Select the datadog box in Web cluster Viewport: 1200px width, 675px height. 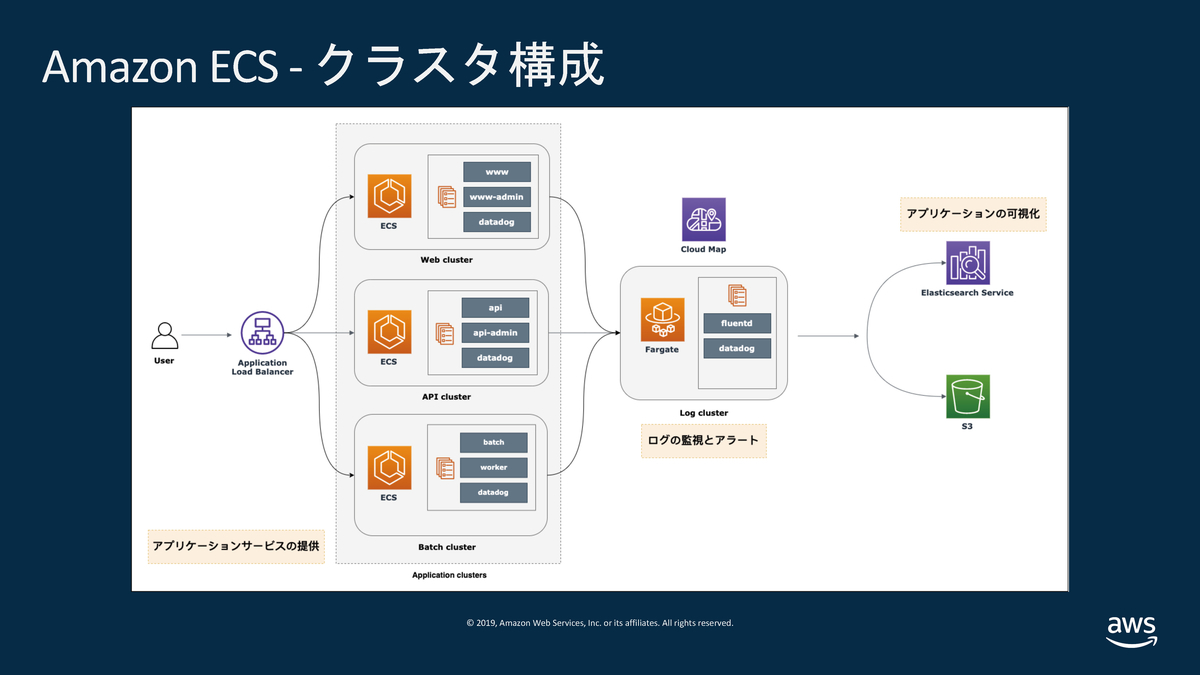(497, 221)
